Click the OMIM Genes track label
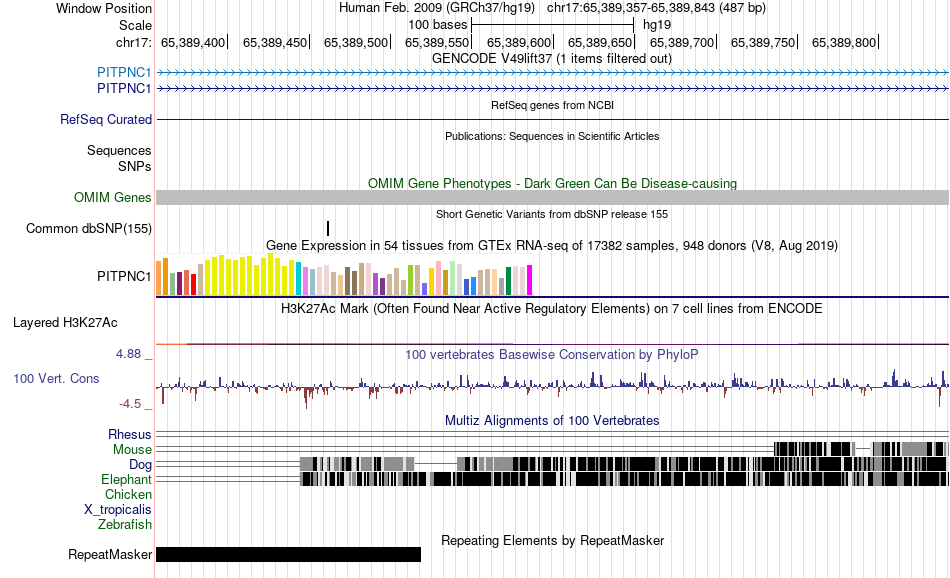This screenshot has height=578, width=950. coord(113,198)
